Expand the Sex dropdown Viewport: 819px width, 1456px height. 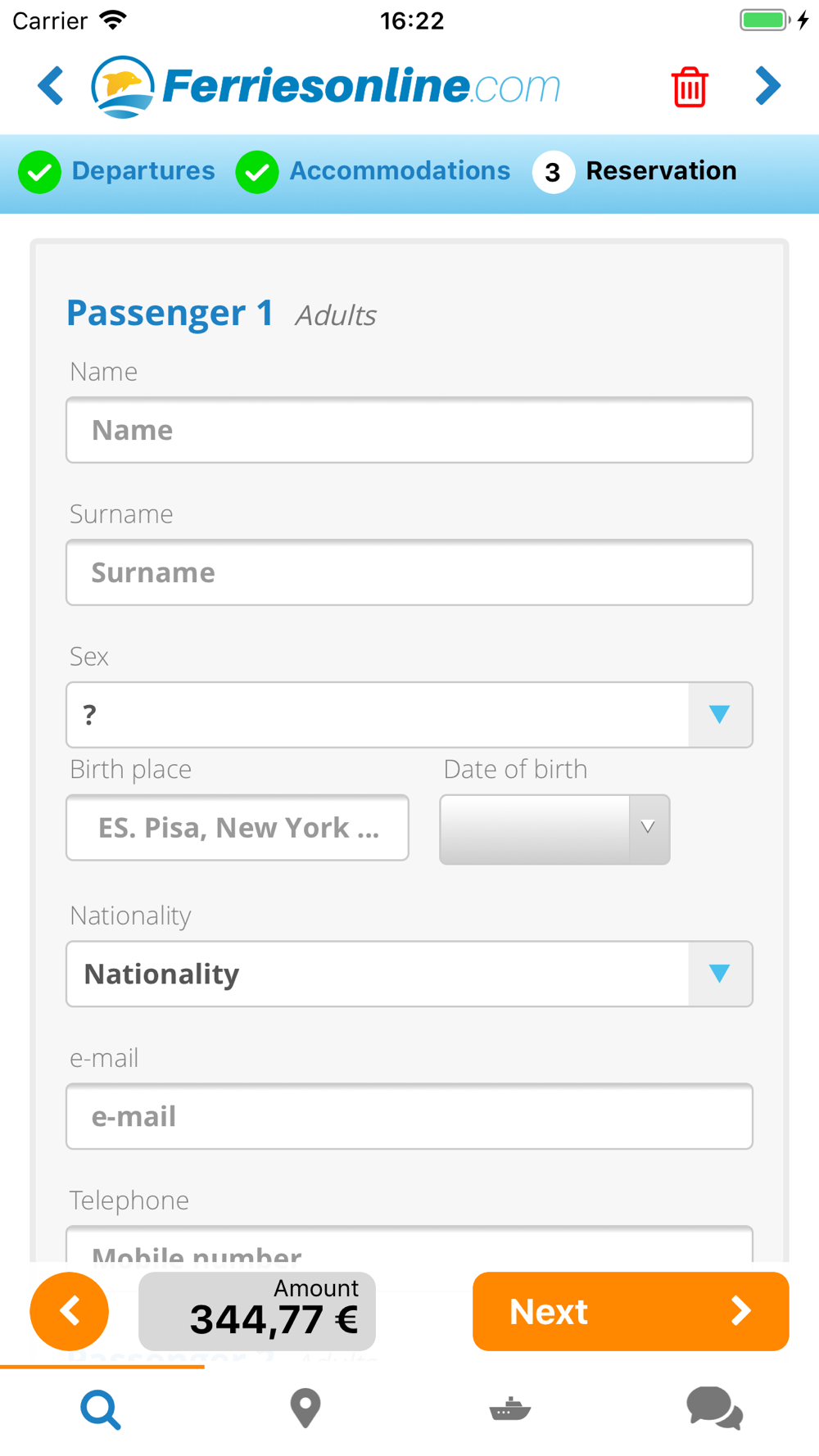coord(409,715)
